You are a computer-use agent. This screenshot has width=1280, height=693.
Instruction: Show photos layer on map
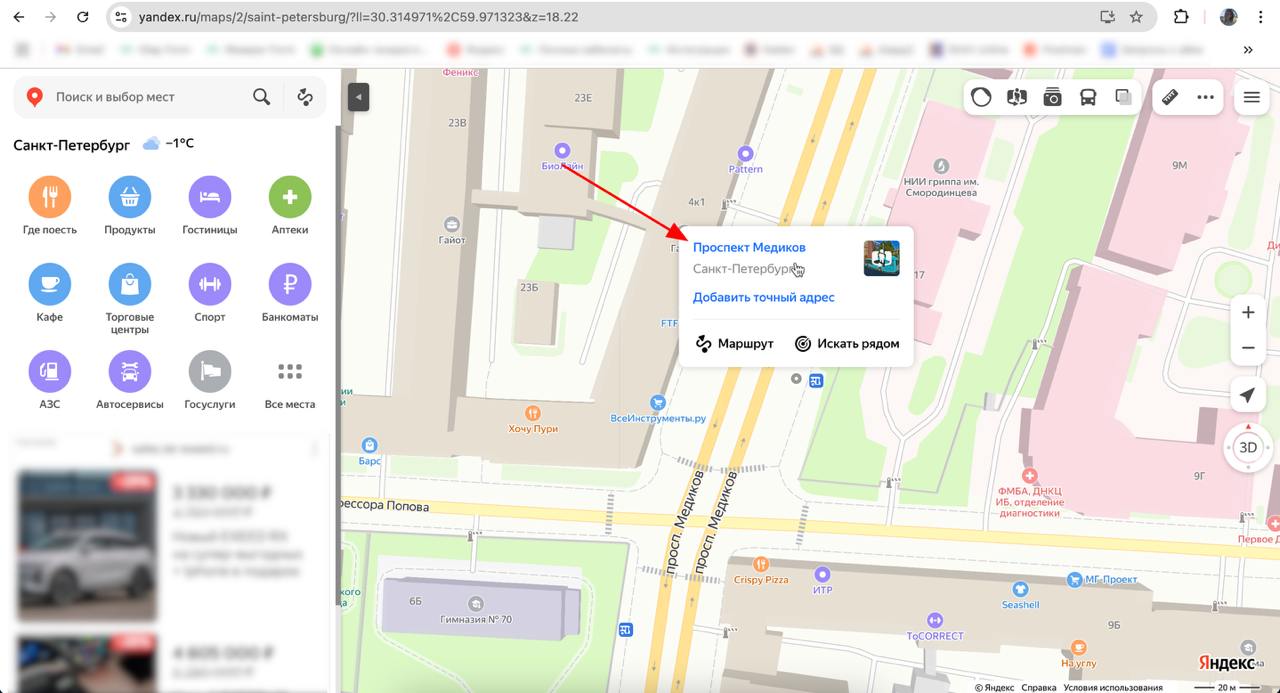tap(1052, 97)
